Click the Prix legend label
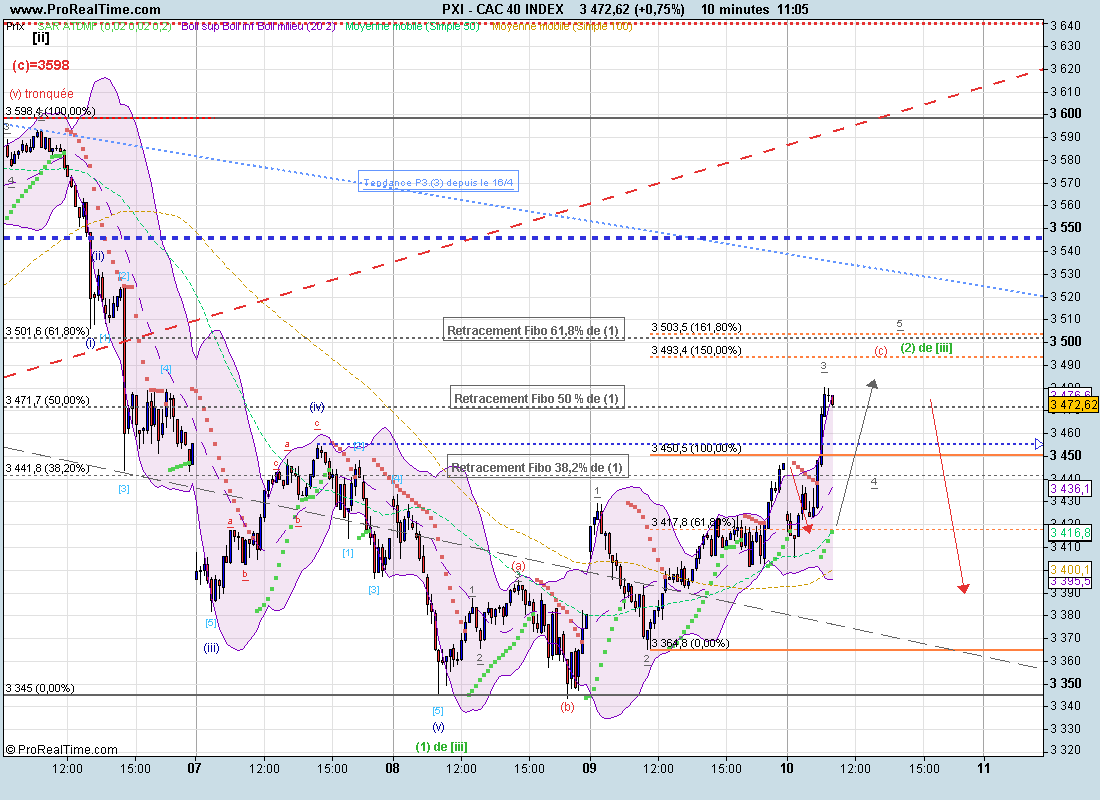The height and width of the screenshot is (800, 1100). click(15, 27)
